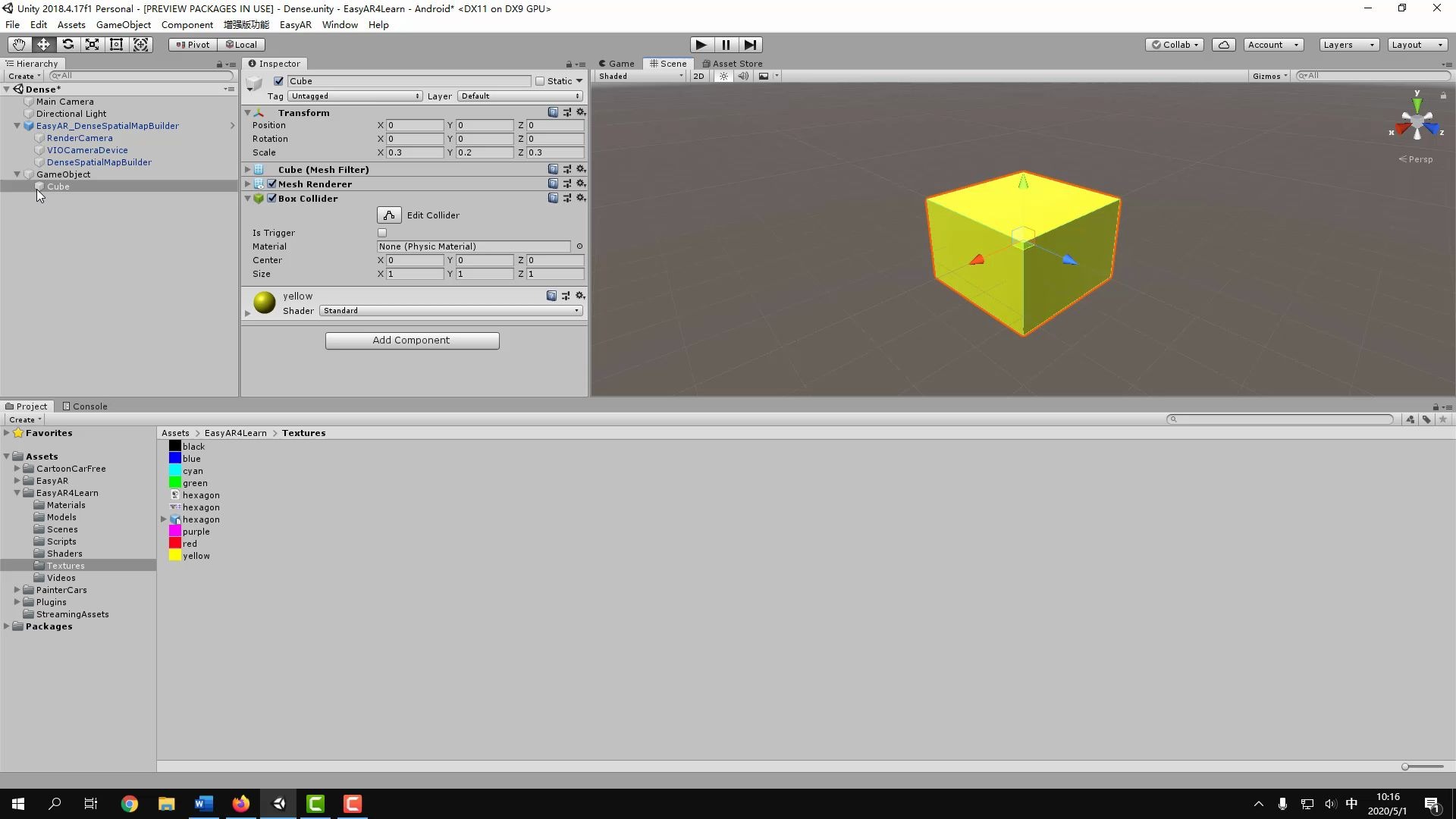Open Unity icon in Windows taskbar
The width and height of the screenshot is (1456, 819).
pos(278,804)
